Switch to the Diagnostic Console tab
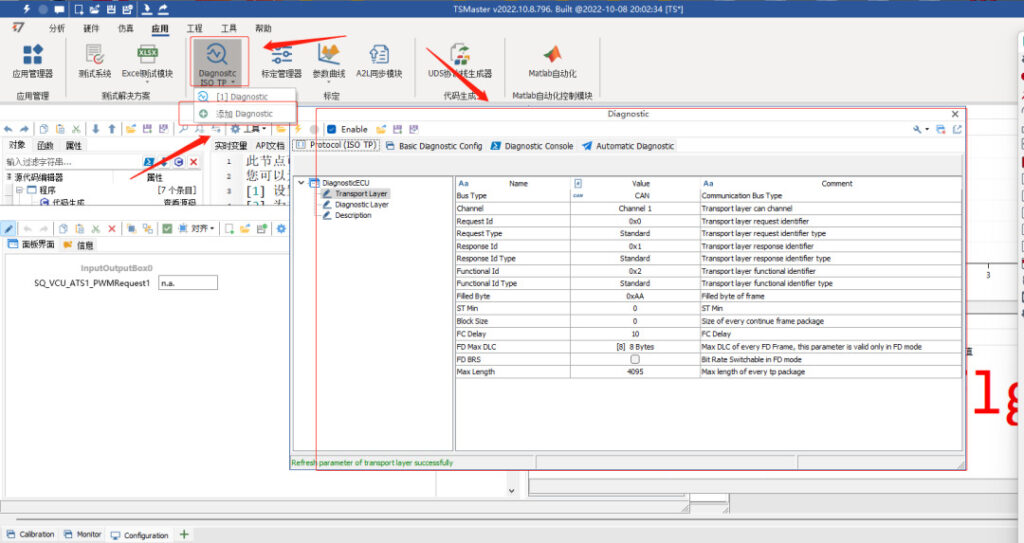 tap(532, 146)
